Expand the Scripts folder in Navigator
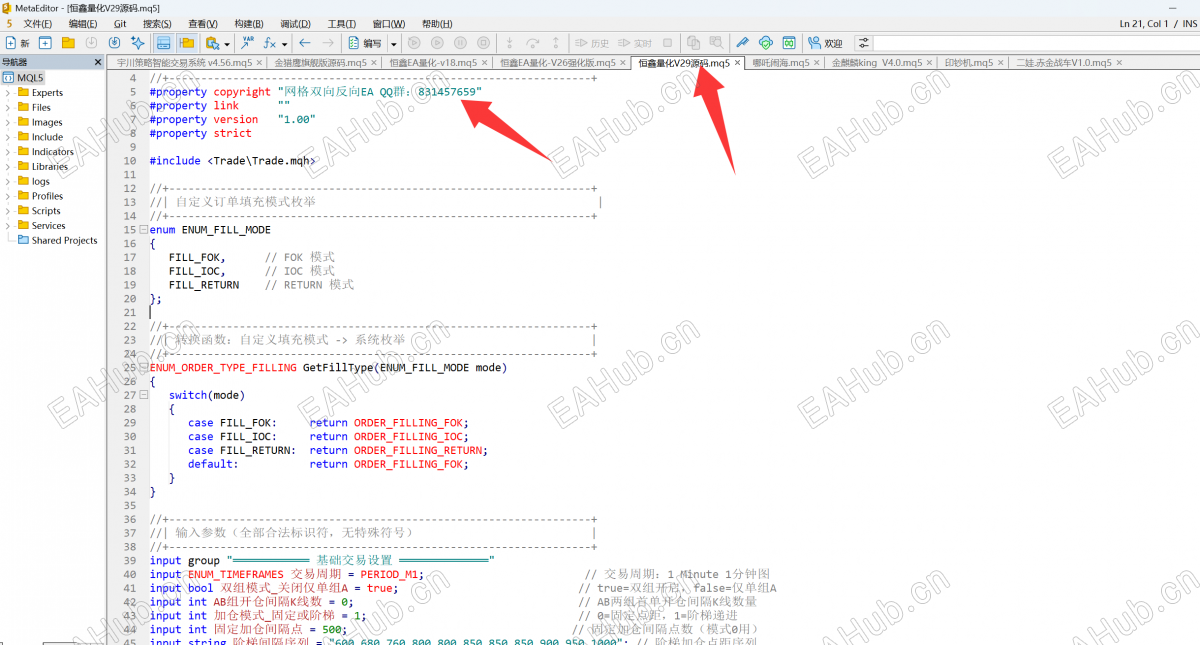Viewport: 1200px width, 645px height. (8, 211)
